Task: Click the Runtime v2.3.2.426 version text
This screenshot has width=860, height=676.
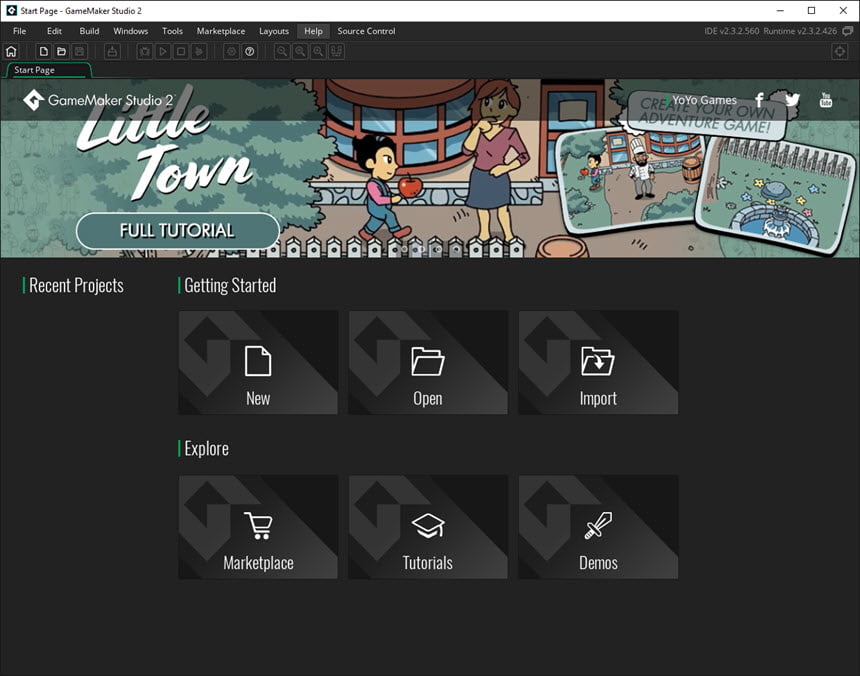Action: coord(800,31)
